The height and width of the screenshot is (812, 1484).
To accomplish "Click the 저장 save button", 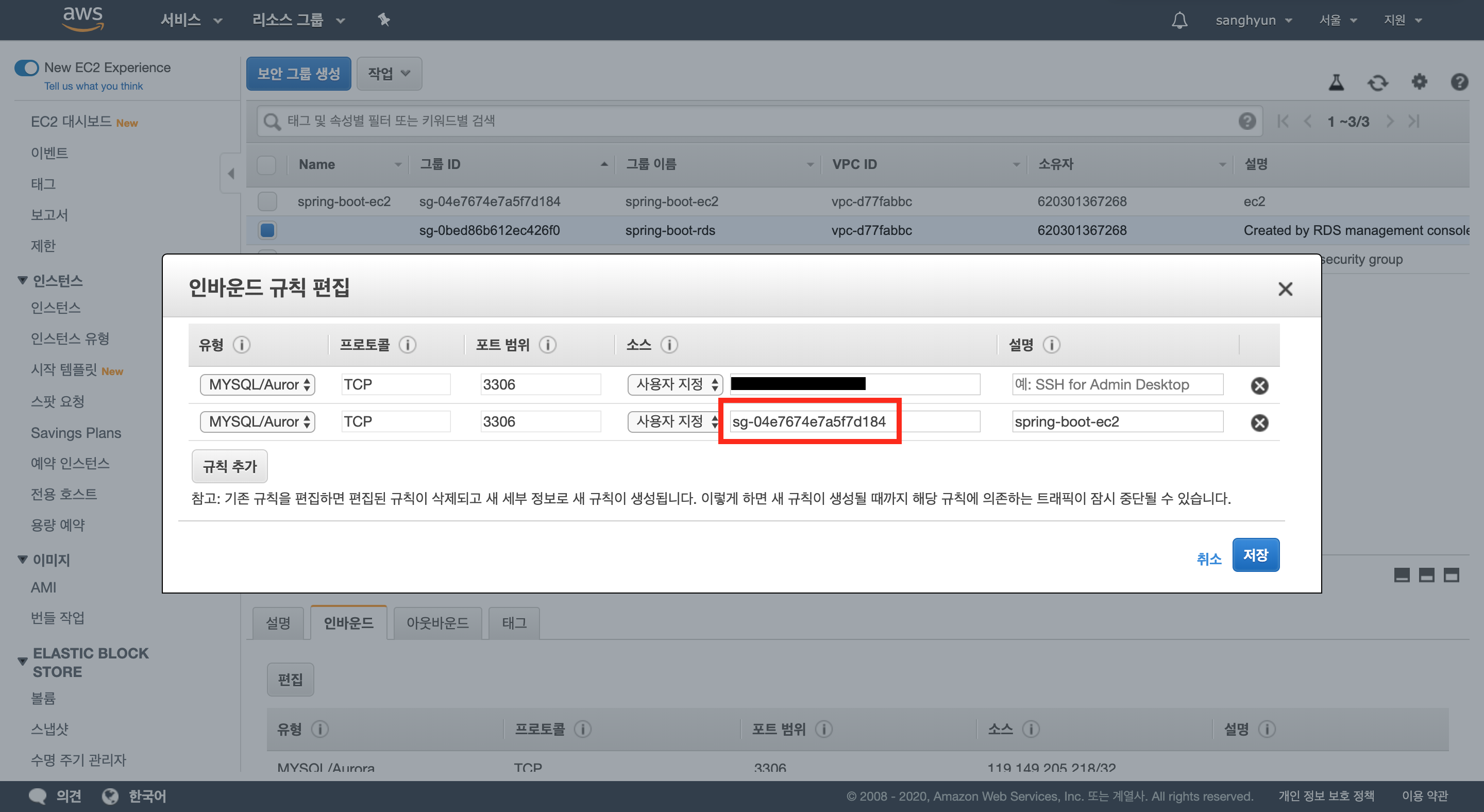I will [x=1255, y=555].
